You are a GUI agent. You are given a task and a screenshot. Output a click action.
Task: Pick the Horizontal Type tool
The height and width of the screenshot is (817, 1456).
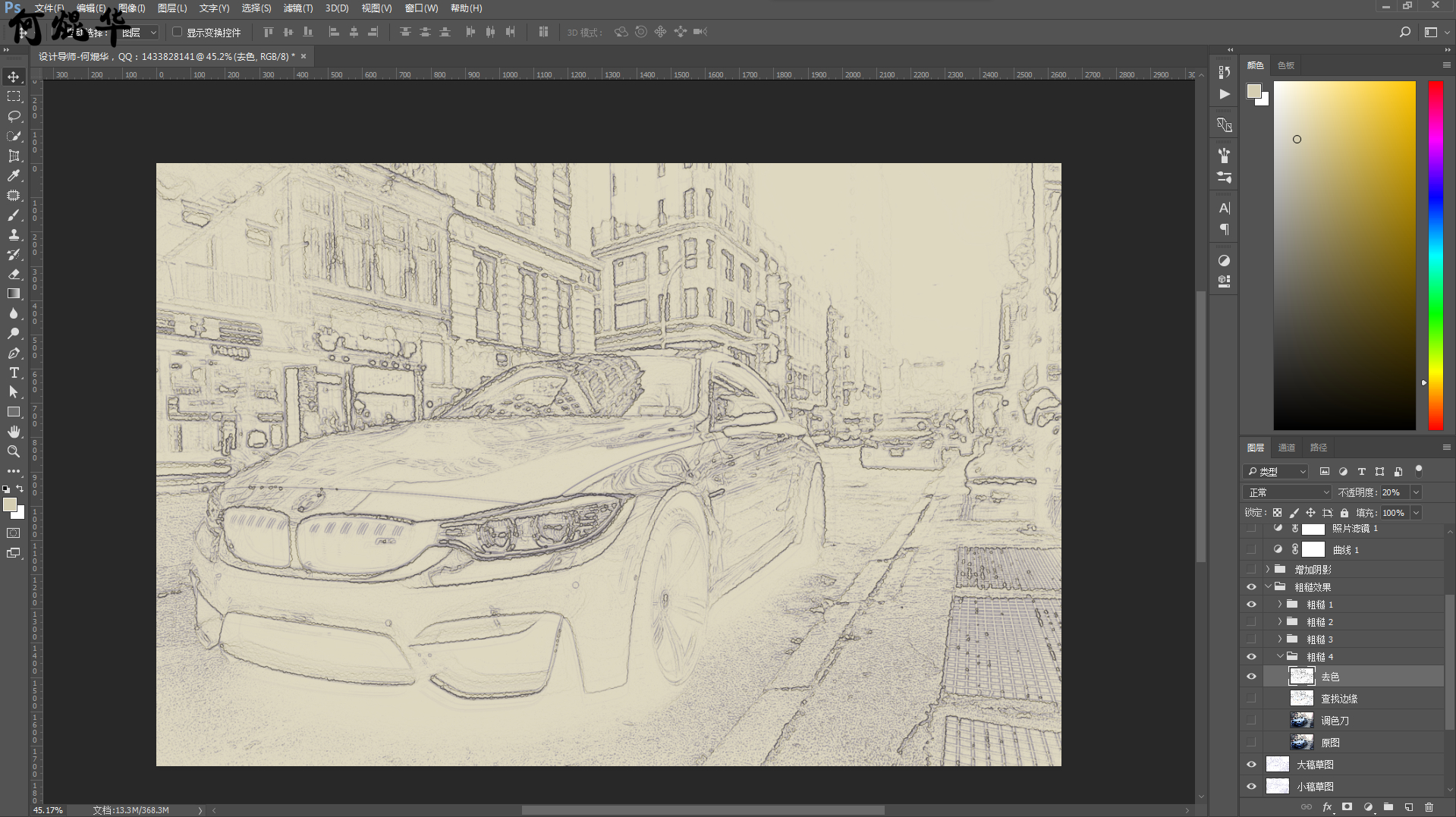click(14, 372)
